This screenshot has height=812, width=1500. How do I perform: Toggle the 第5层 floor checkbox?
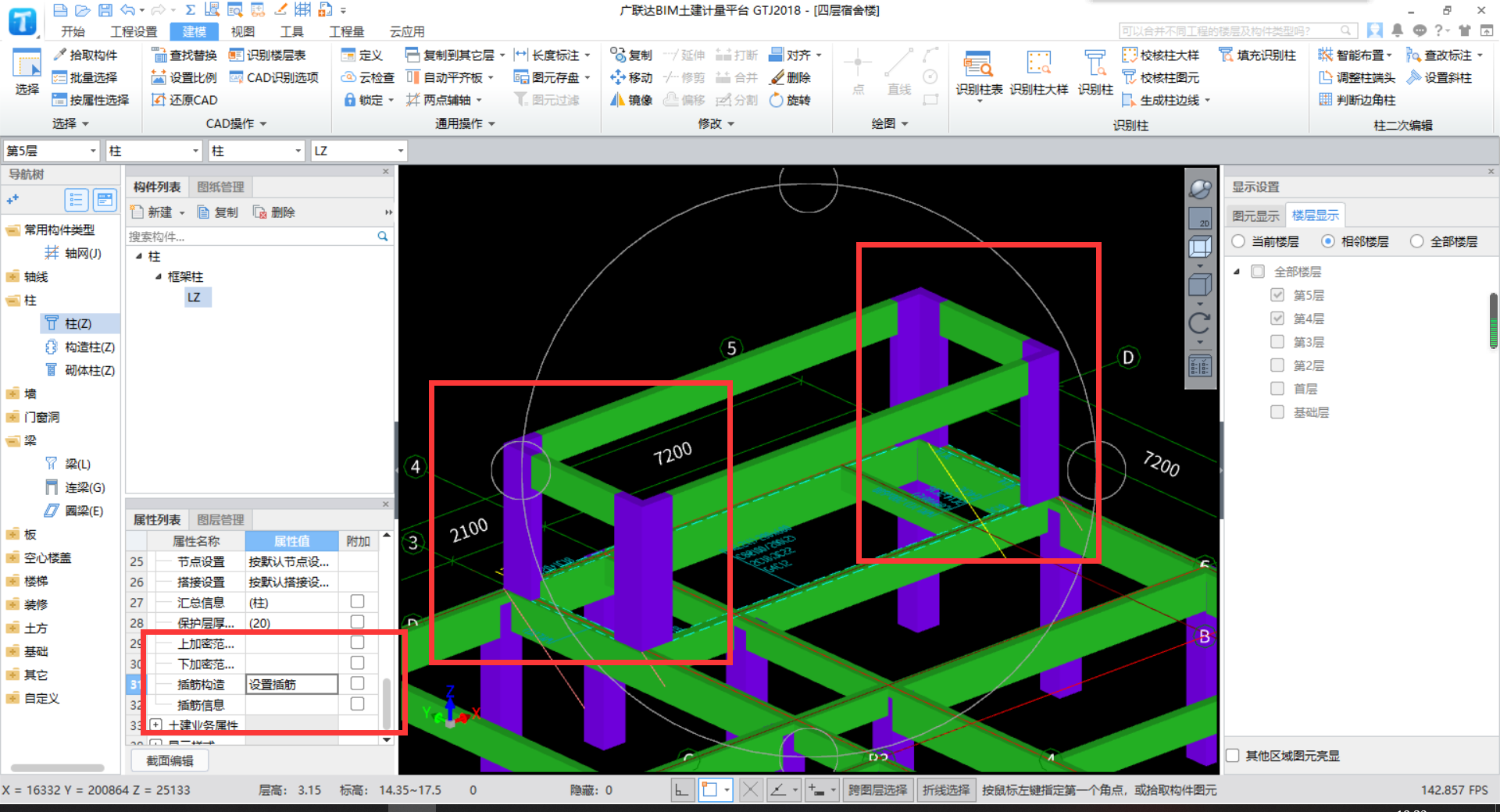[1277, 295]
